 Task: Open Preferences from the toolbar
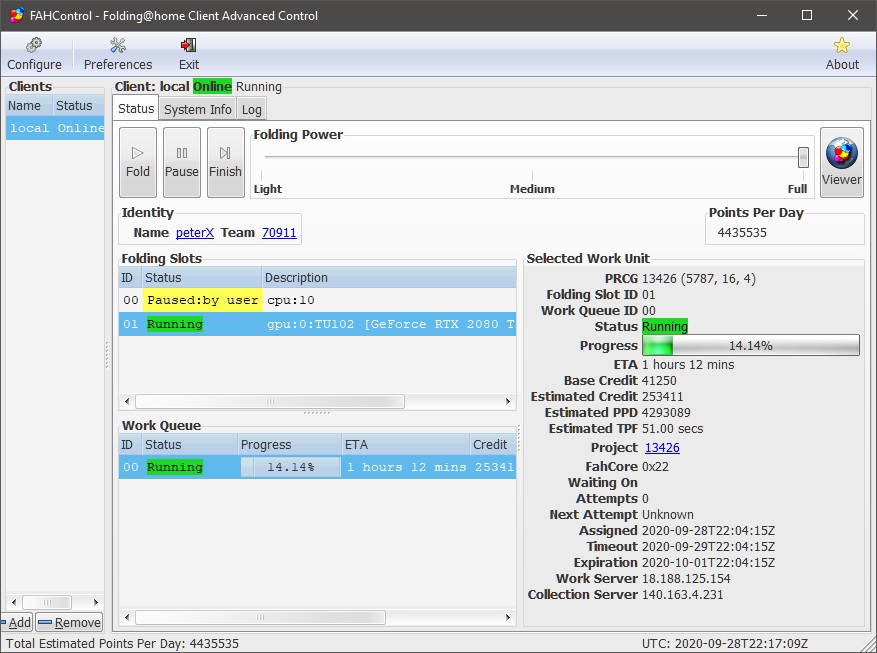click(x=117, y=54)
